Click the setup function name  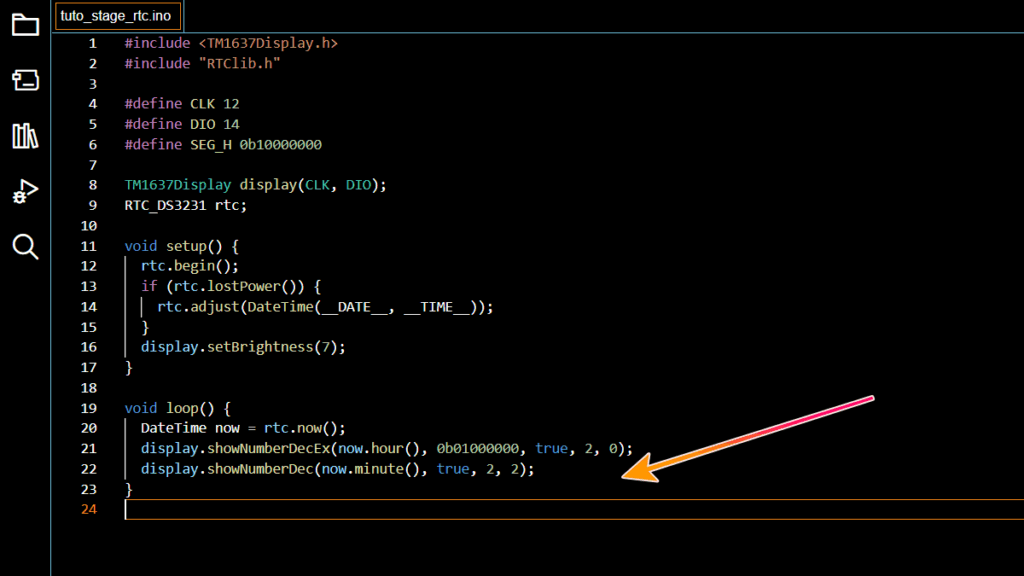pos(186,246)
